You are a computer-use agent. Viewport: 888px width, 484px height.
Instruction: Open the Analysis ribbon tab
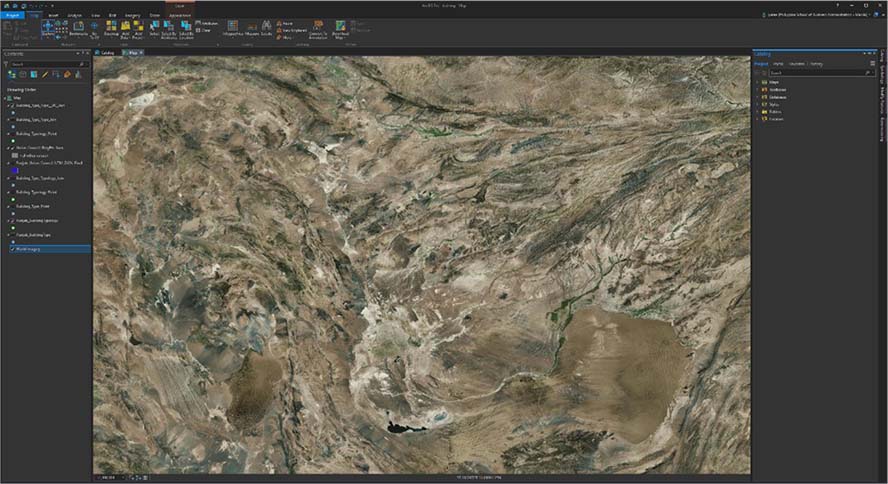(75, 16)
